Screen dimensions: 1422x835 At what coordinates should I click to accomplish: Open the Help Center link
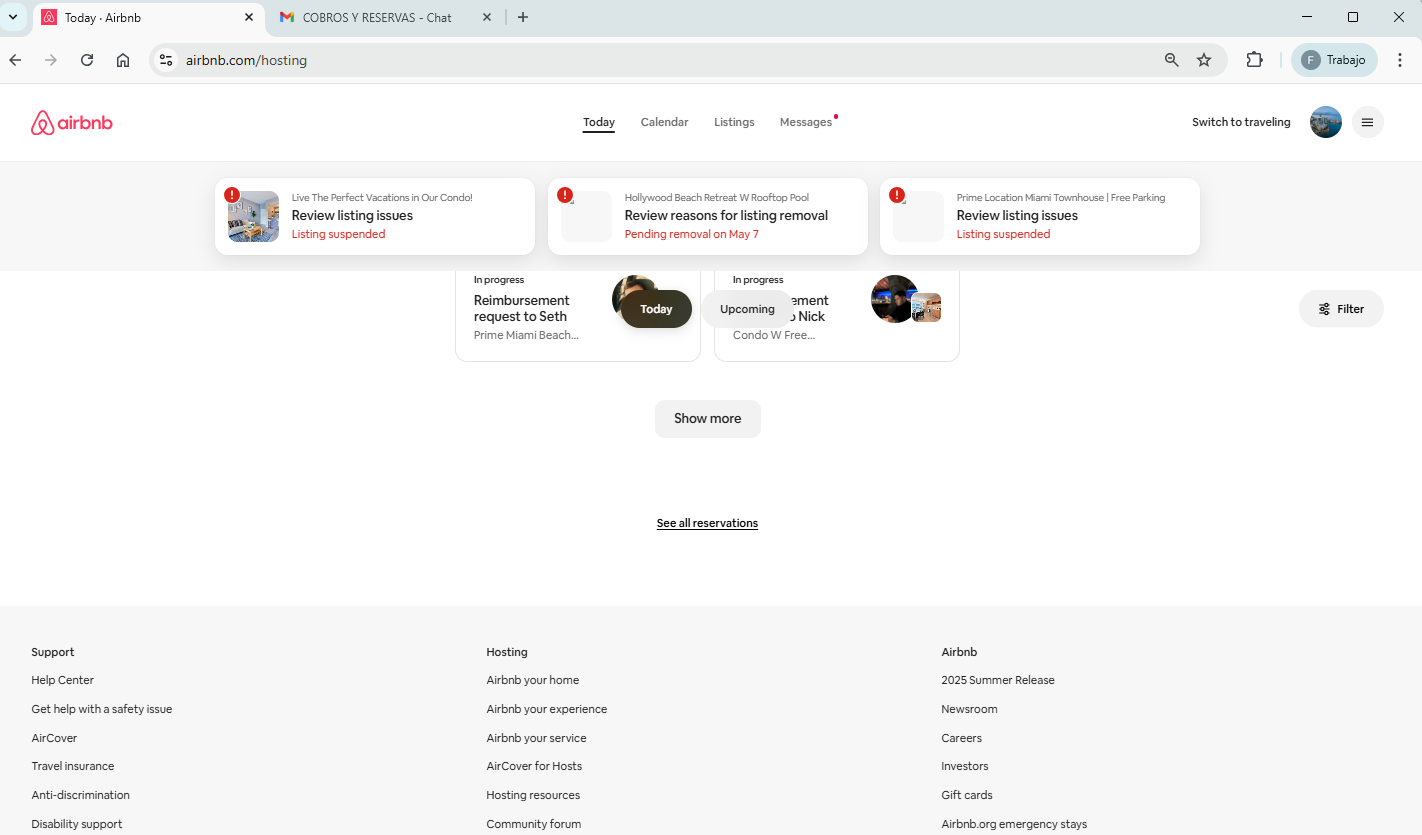(63, 680)
